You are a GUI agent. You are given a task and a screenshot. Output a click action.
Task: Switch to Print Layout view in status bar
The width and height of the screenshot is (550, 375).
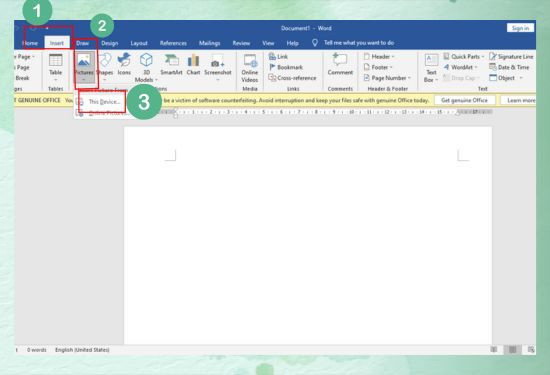point(512,349)
